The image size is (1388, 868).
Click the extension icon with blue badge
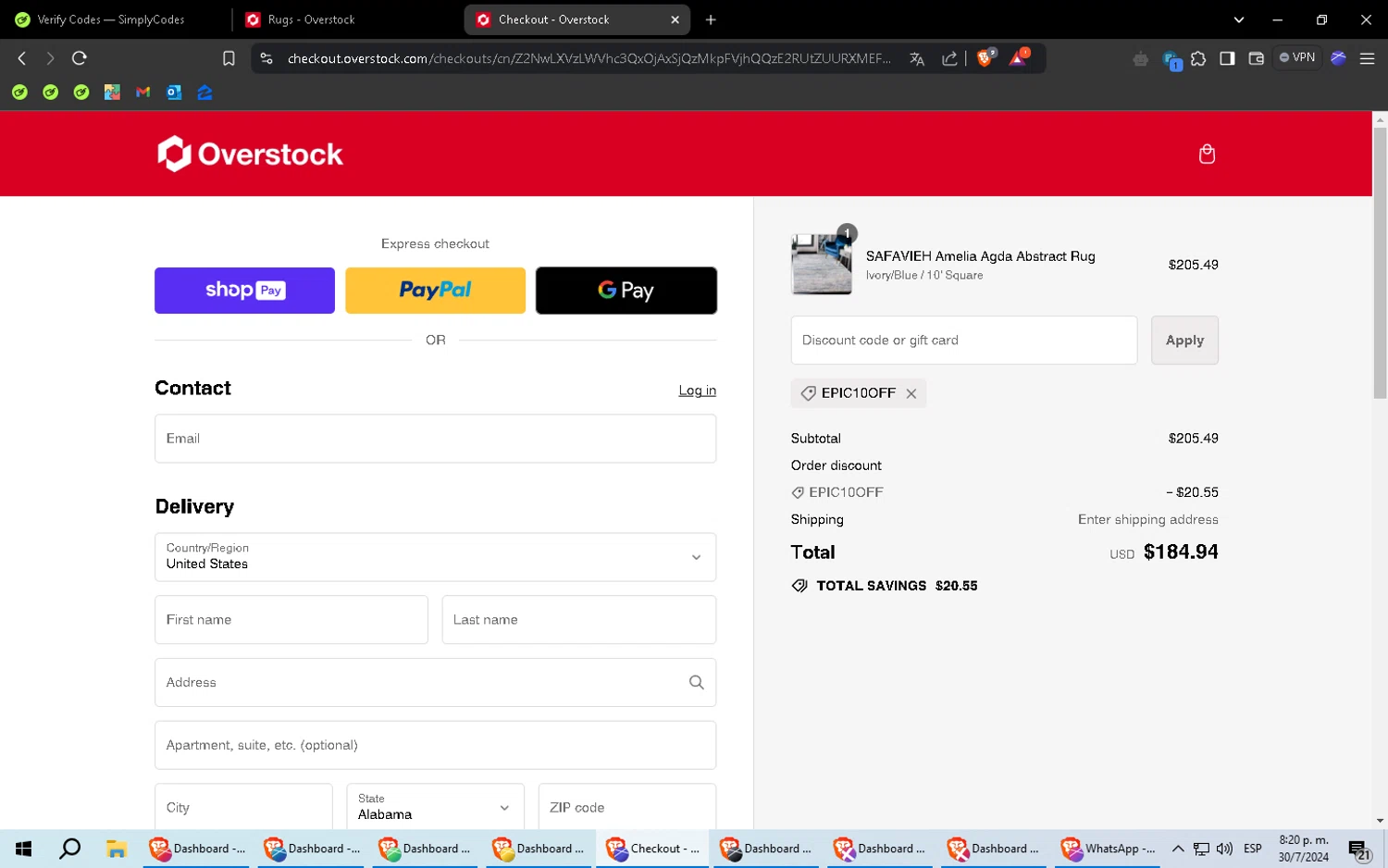[x=1171, y=60]
